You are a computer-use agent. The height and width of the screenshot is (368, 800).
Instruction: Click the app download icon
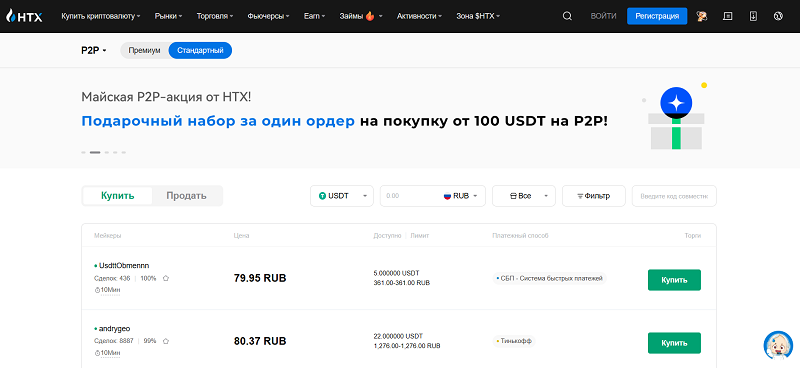tap(753, 16)
